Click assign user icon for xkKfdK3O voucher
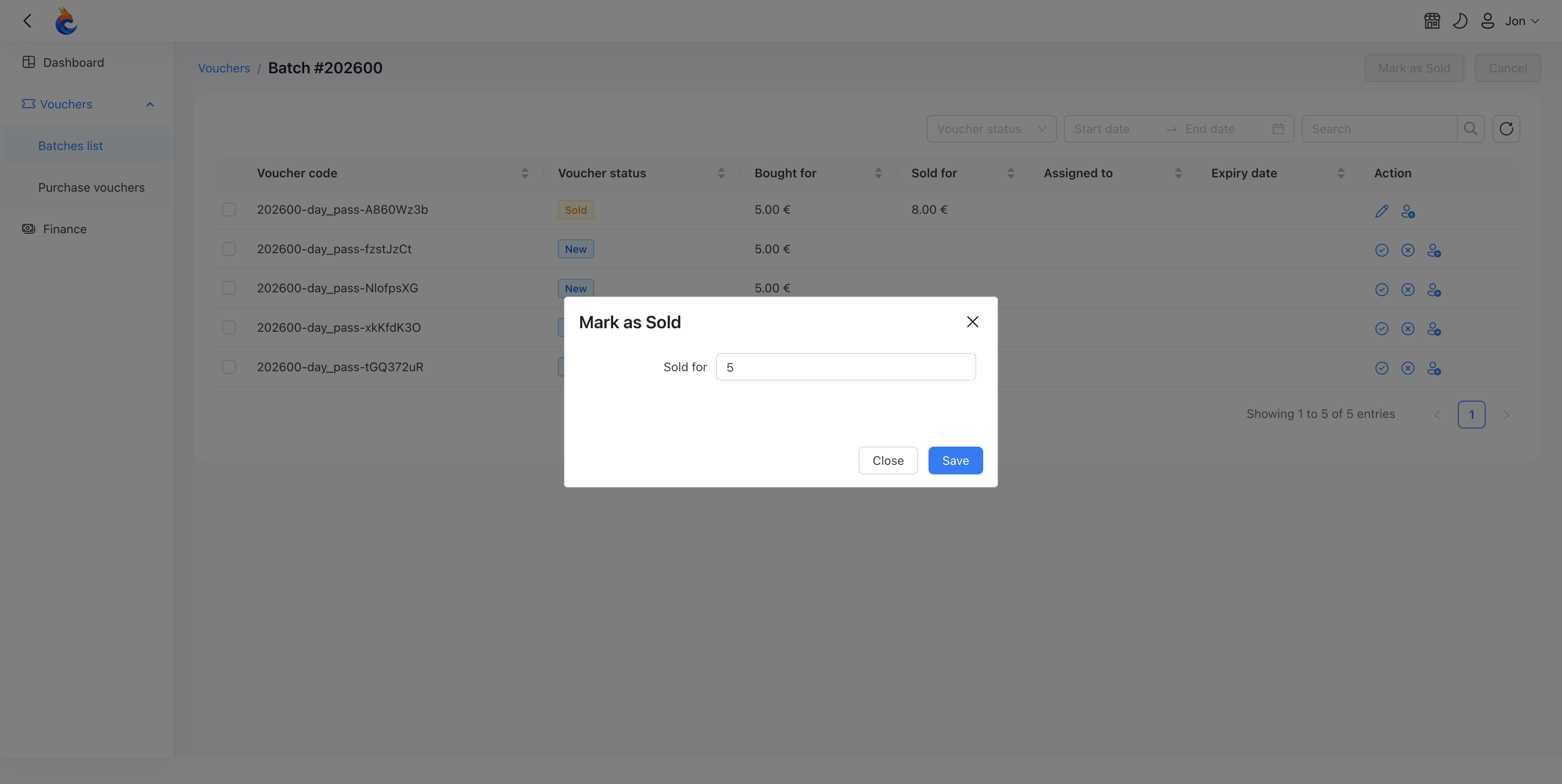The width and height of the screenshot is (1562, 784). tap(1434, 328)
